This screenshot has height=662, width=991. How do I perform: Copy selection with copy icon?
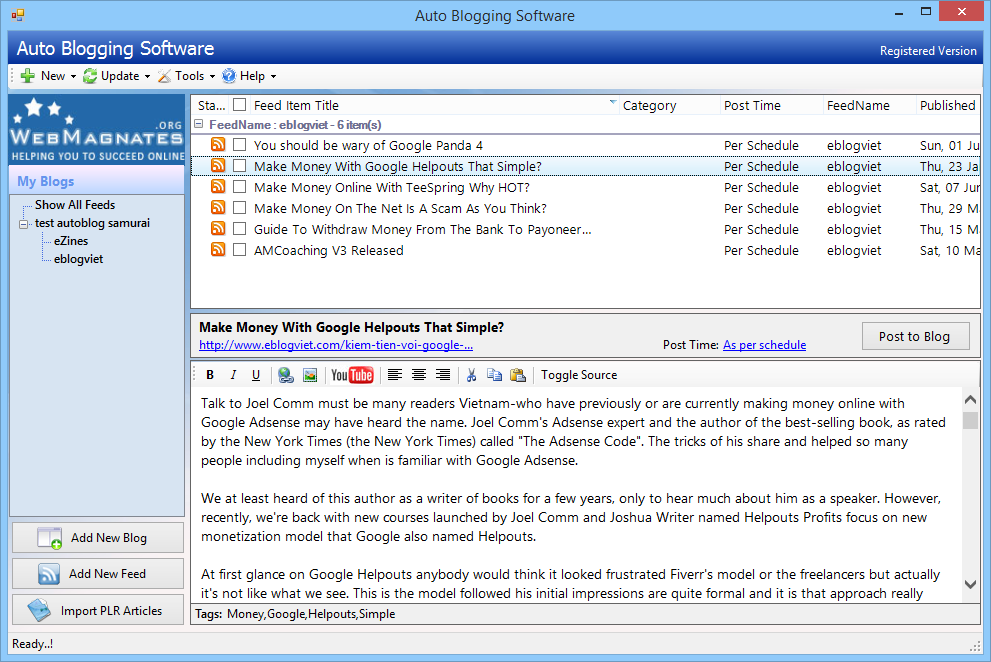[x=494, y=375]
